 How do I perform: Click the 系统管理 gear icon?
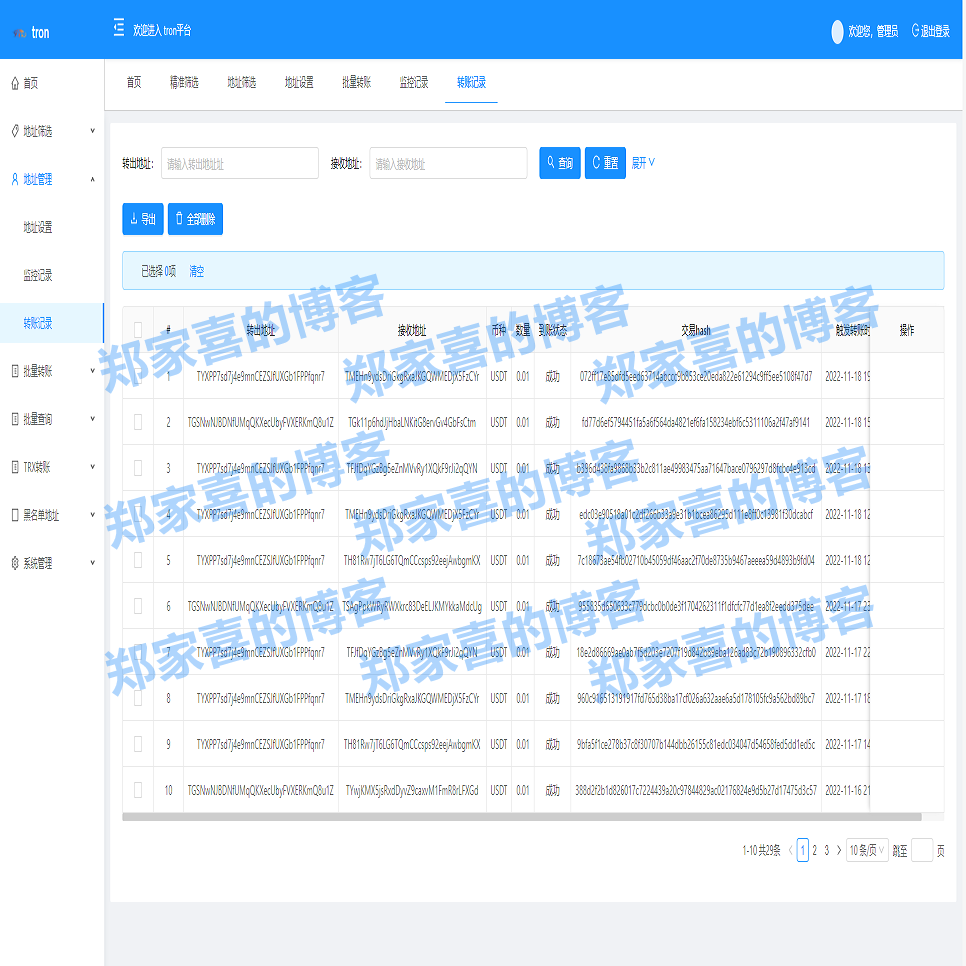click(15, 563)
